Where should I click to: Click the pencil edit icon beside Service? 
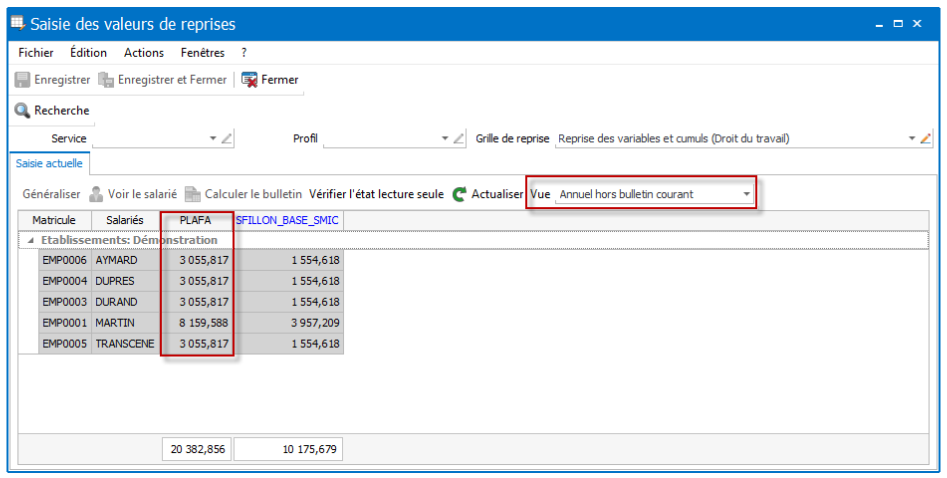(x=226, y=138)
